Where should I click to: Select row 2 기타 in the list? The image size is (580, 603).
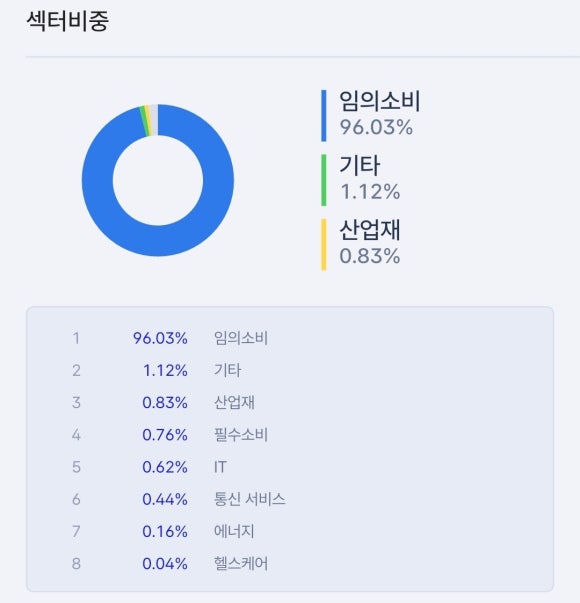[290, 370]
